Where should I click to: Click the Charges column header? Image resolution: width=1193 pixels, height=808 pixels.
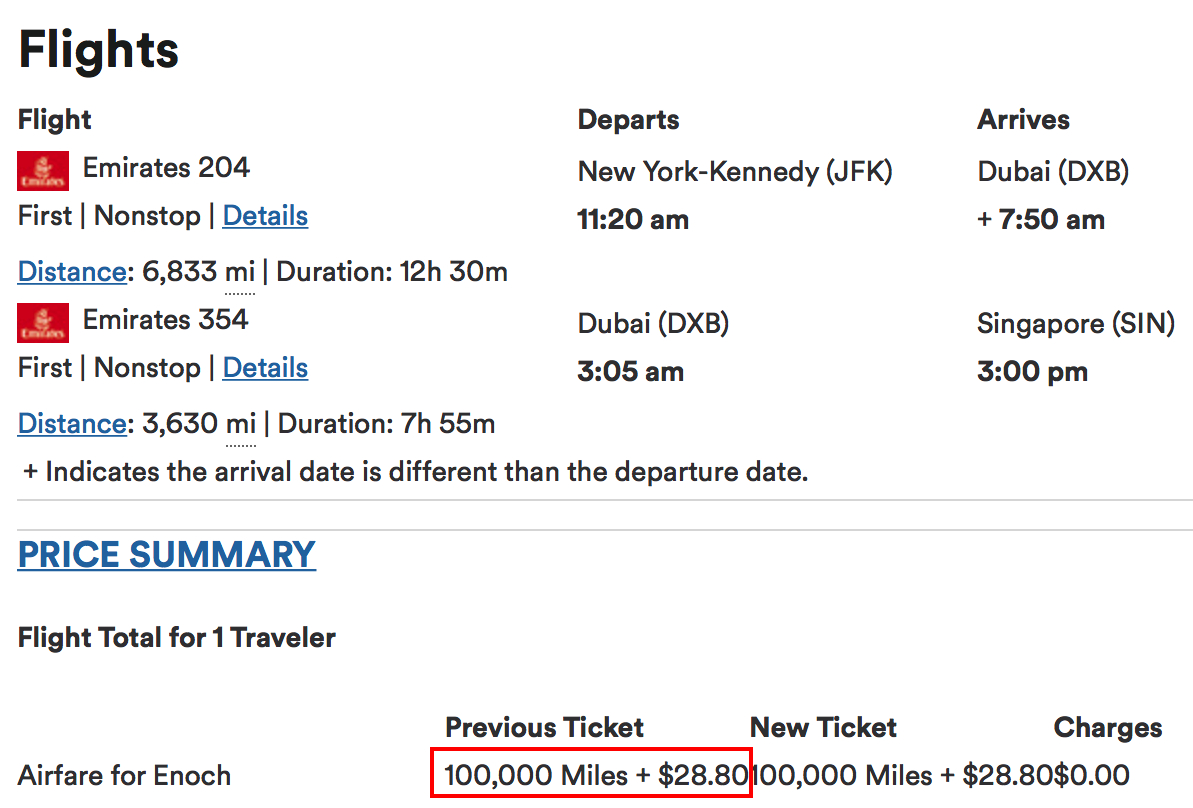(x=1107, y=727)
